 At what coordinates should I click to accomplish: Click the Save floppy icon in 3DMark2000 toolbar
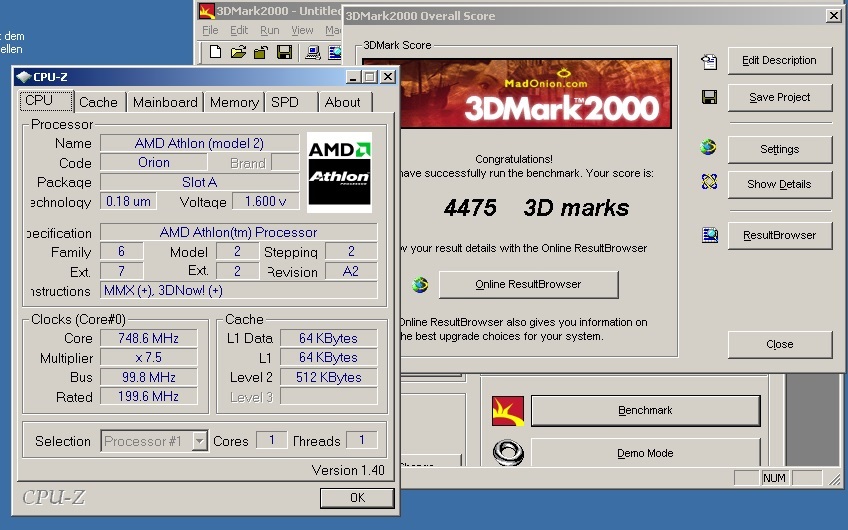(x=284, y=52)
